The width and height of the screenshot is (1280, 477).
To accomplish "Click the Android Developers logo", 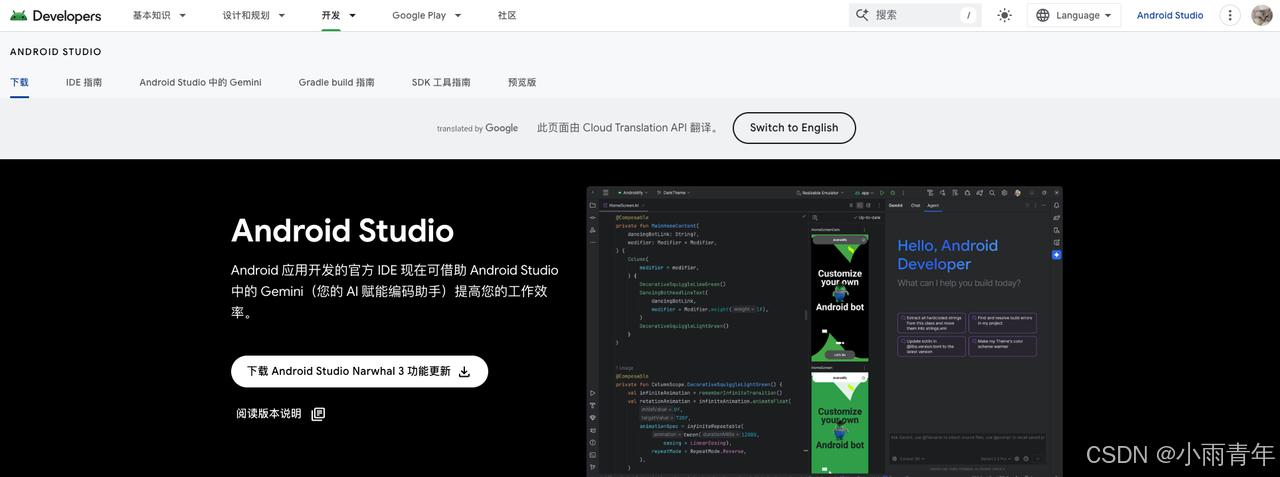I will (55, 16).
